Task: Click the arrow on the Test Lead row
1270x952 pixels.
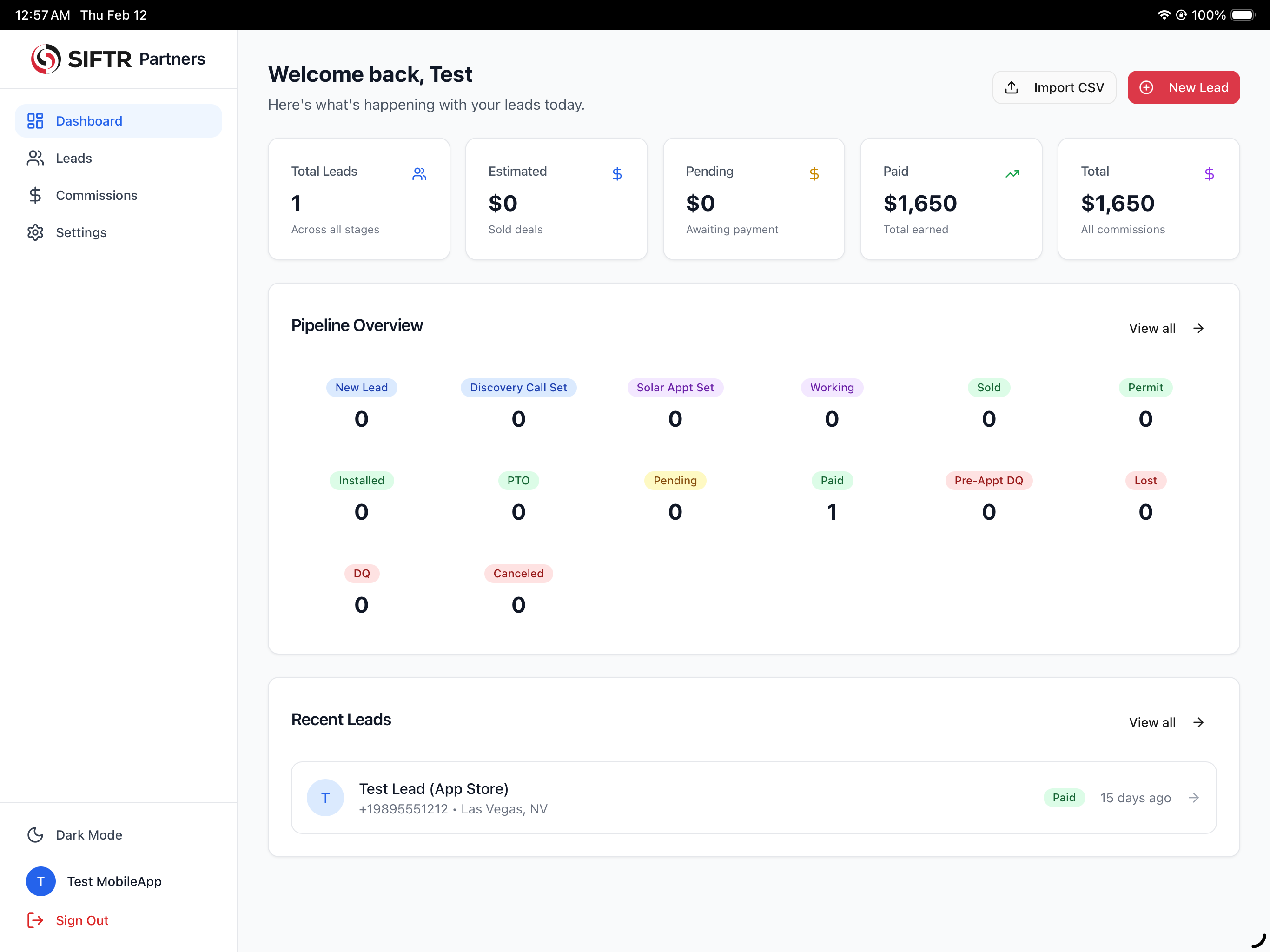Action: [x=1194, y=798]
